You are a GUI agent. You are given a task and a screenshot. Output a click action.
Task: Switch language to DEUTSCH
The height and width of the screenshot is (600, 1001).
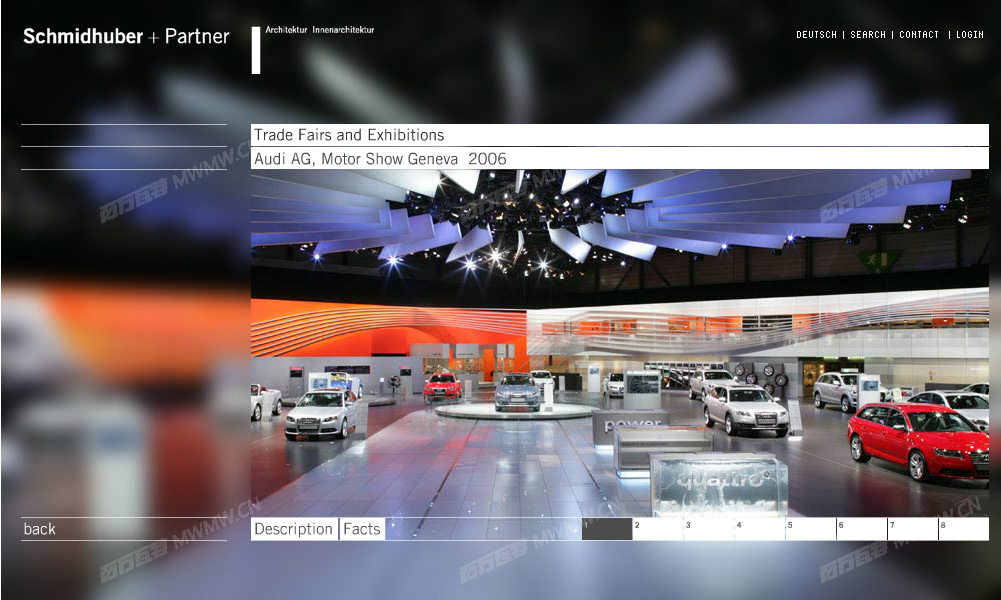[816, 34]
